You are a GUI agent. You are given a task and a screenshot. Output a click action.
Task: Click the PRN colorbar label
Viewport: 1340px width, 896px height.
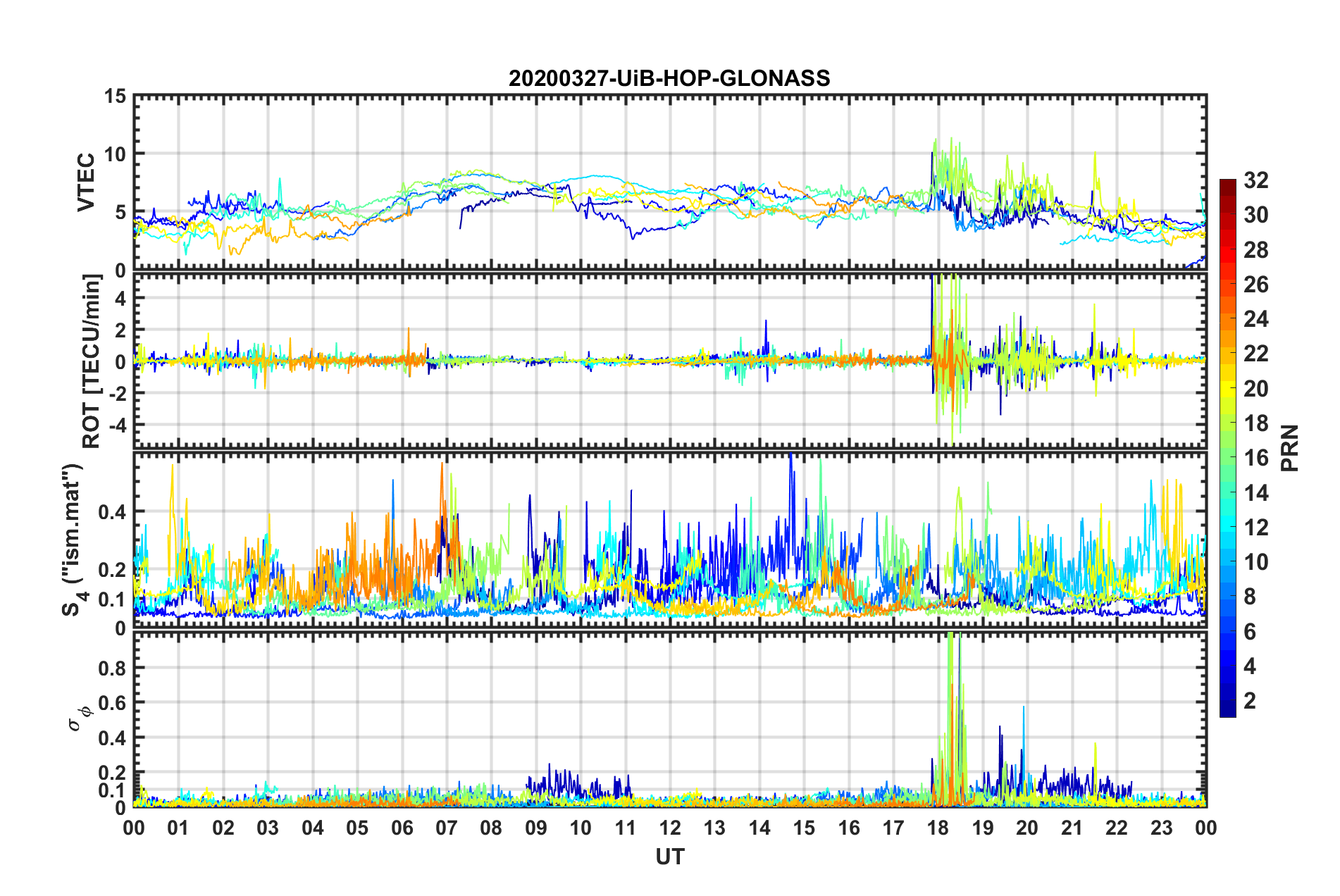[1290, 448]
